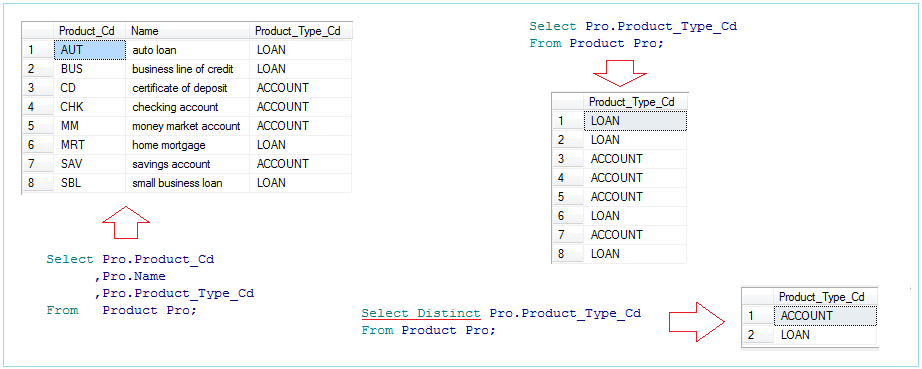Select row header 1 beside AUT
Image resolution: width=922 pixels, height=369 pixels.
pos(38,50)
